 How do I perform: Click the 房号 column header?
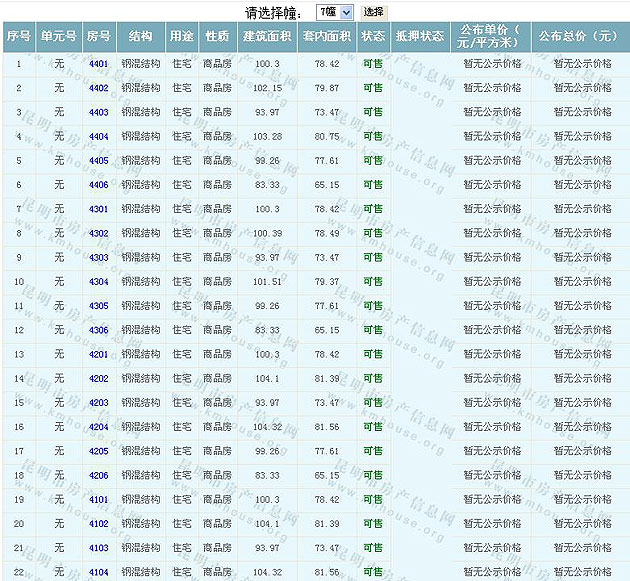coord(98,36)
